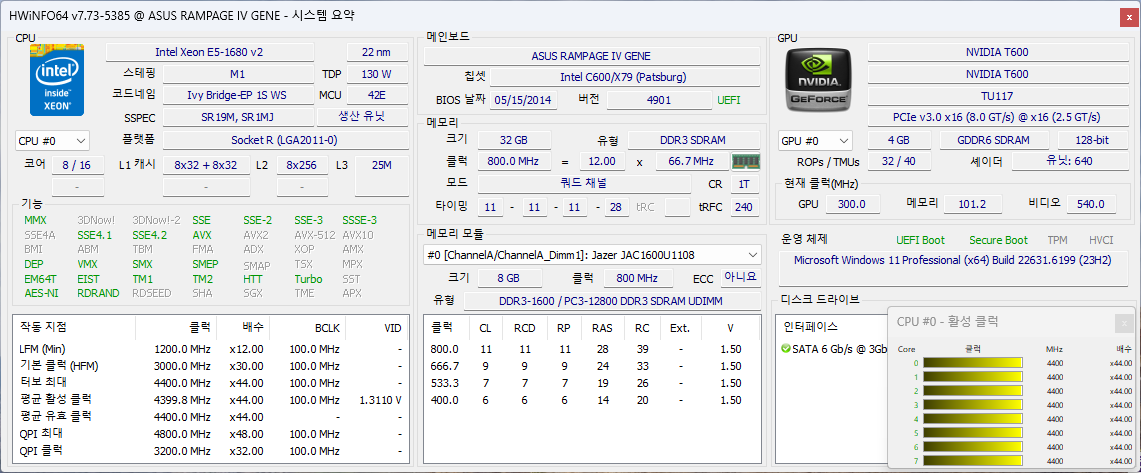Close the CPU #0 active clock panel
The width and height of the screenshot is (1141, 473).
click(1124, 322)
